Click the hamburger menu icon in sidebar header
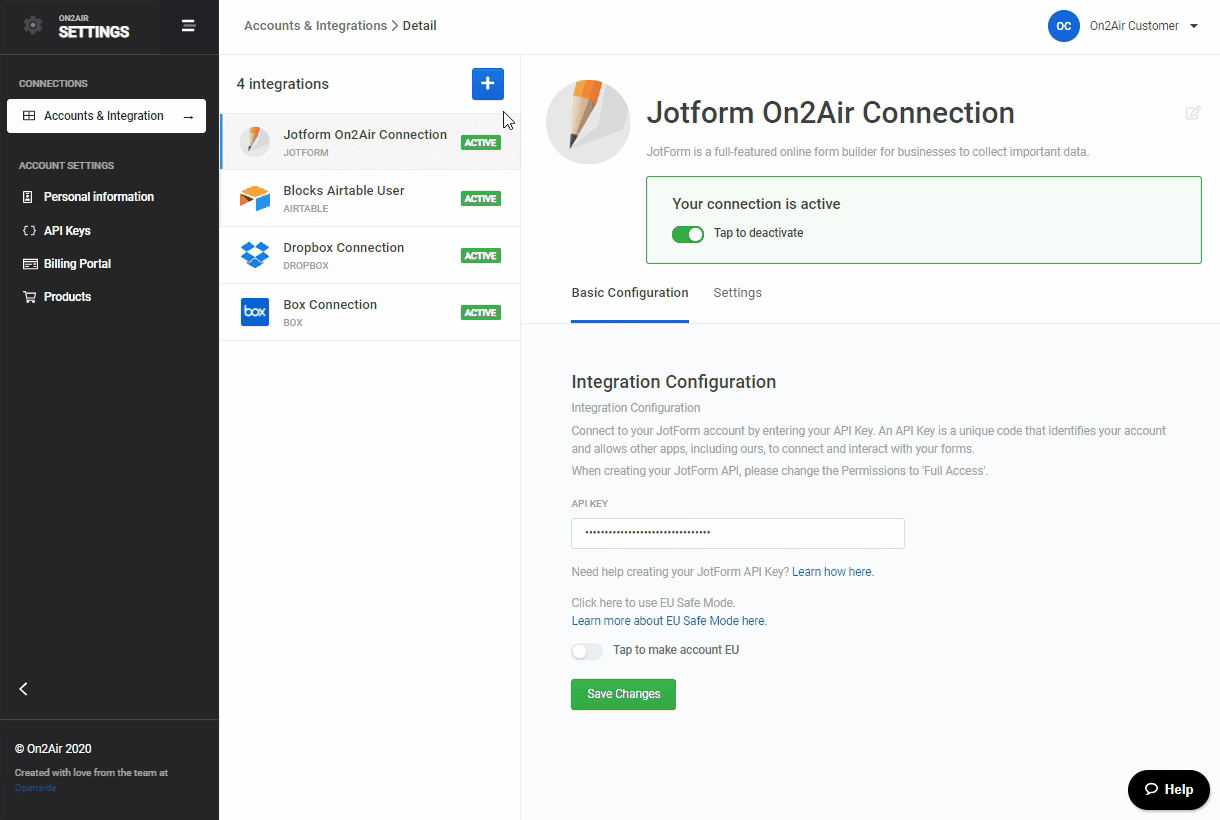This screenshot has height=820, width=1220. pyautogui.click(x=188, y=26)
